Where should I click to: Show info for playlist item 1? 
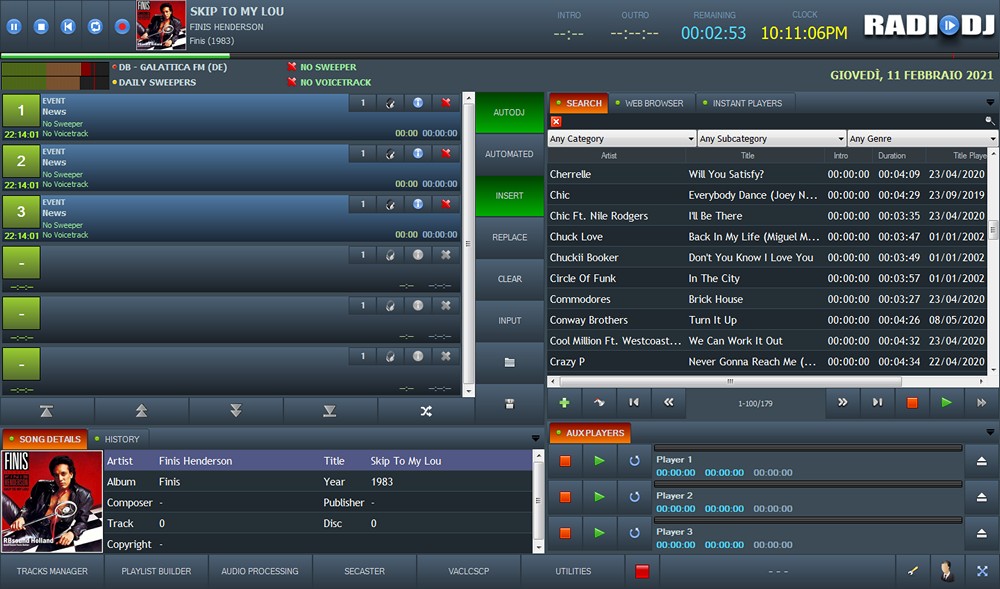pyautogui.click(x=418, y=103)
